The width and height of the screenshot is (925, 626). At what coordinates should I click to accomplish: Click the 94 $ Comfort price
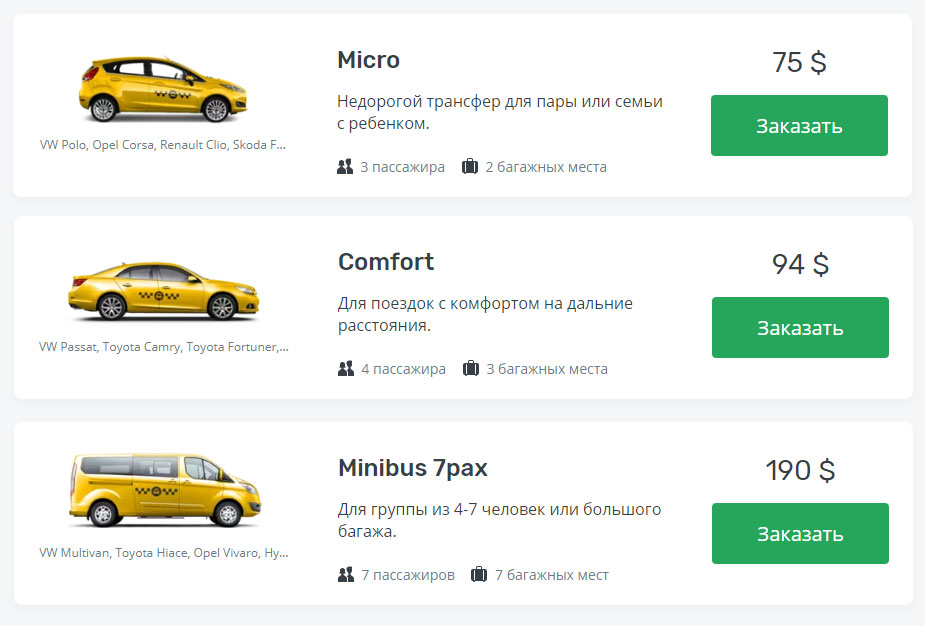tap(800, 265)
